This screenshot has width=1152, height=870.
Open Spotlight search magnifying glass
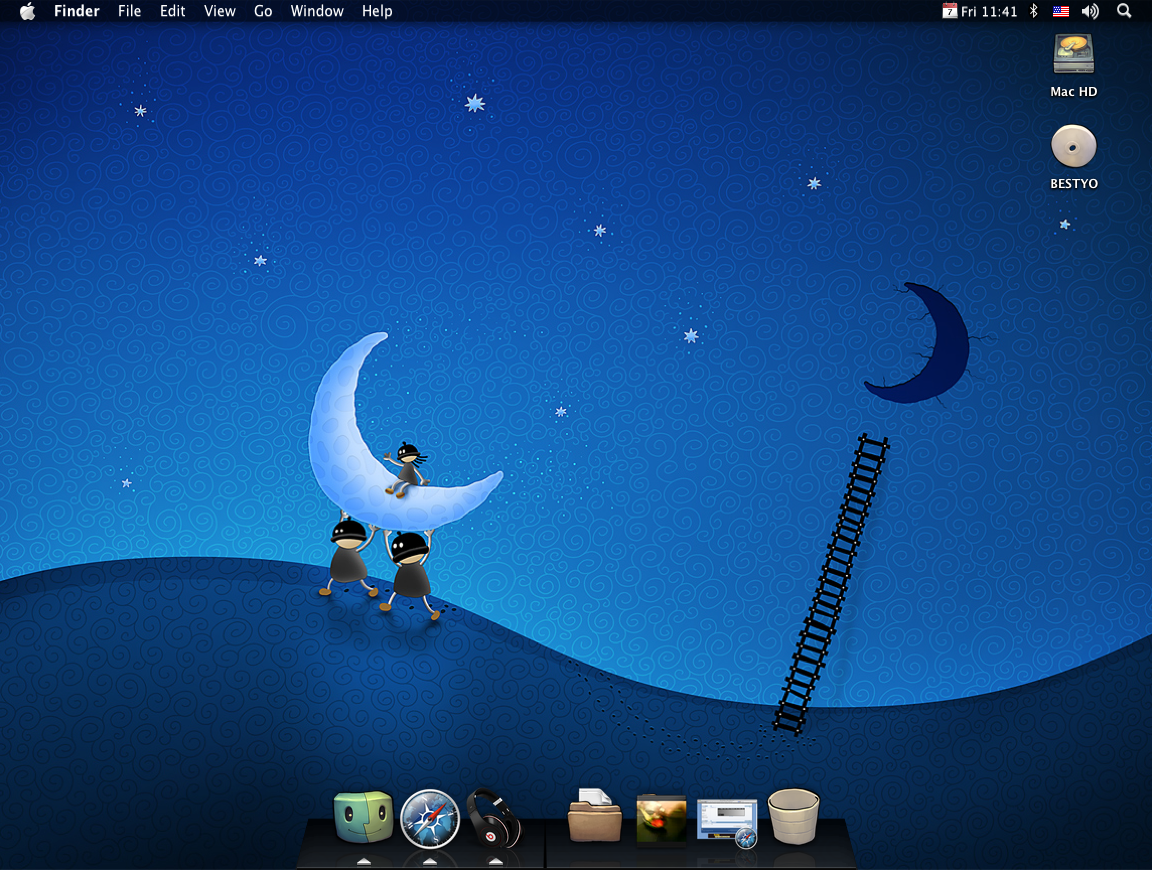pos(1124,11)
